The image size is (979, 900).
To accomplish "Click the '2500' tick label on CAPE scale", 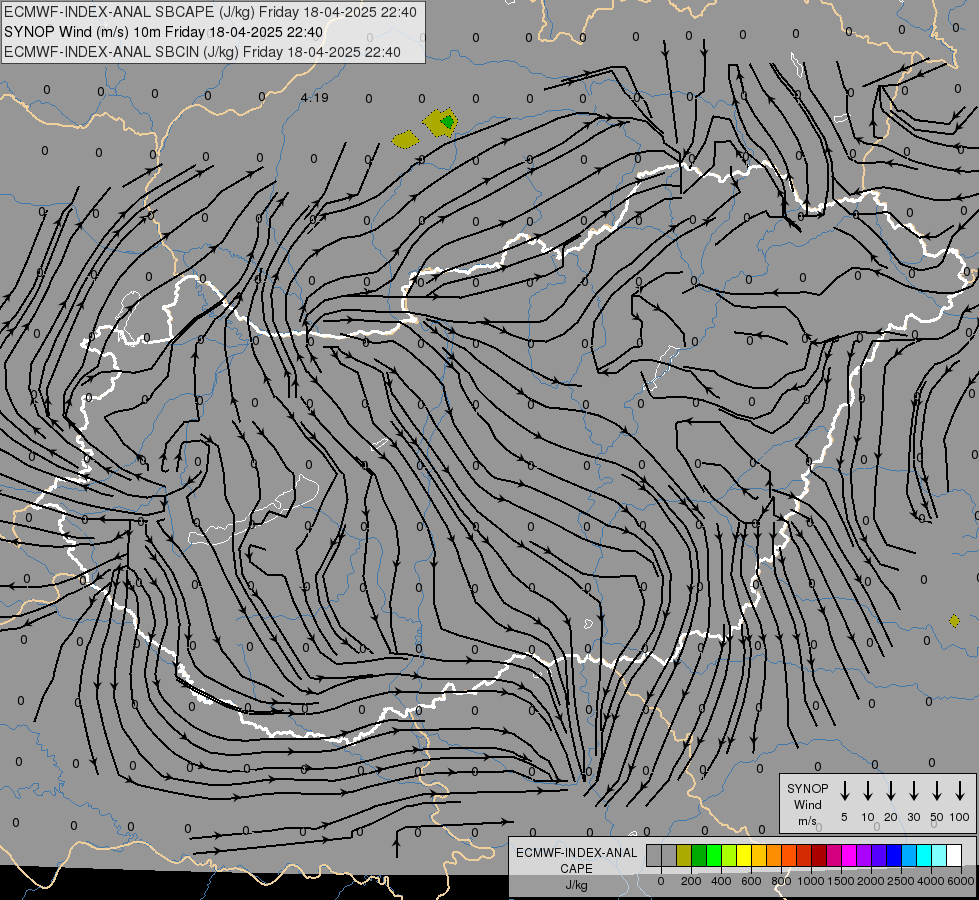I will 900,881.
